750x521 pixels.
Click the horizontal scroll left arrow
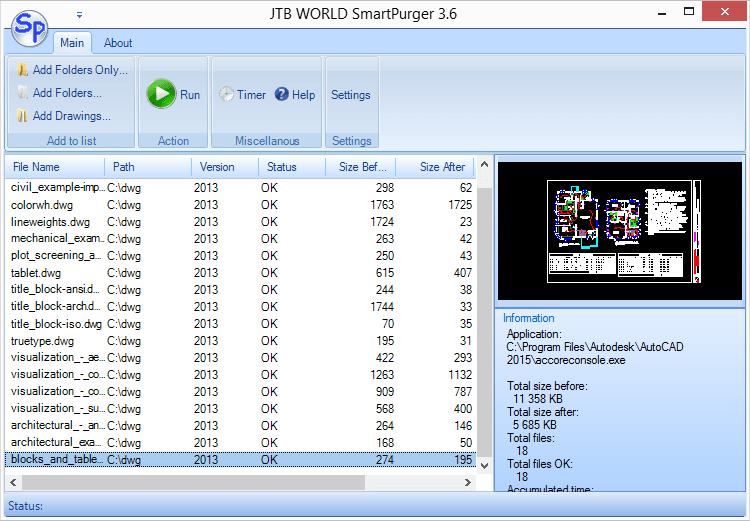(x=13, y=482)
